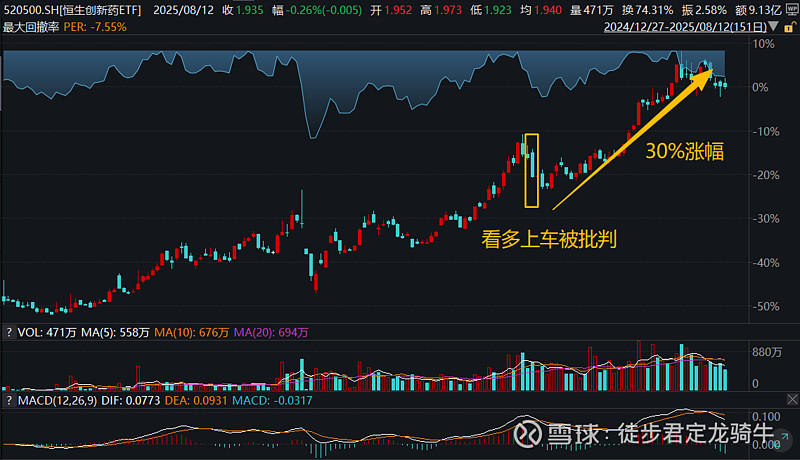The image size is (800, 460).
Task: Click the 最大回撤率 indicator label
Action: pyautogui.click(x=31, y=27)
